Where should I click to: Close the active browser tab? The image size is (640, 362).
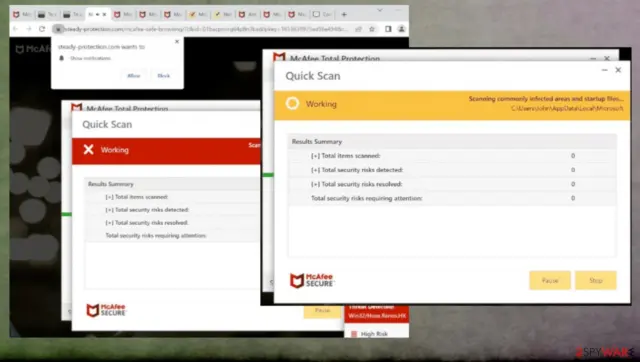click(x=104, y=15)
